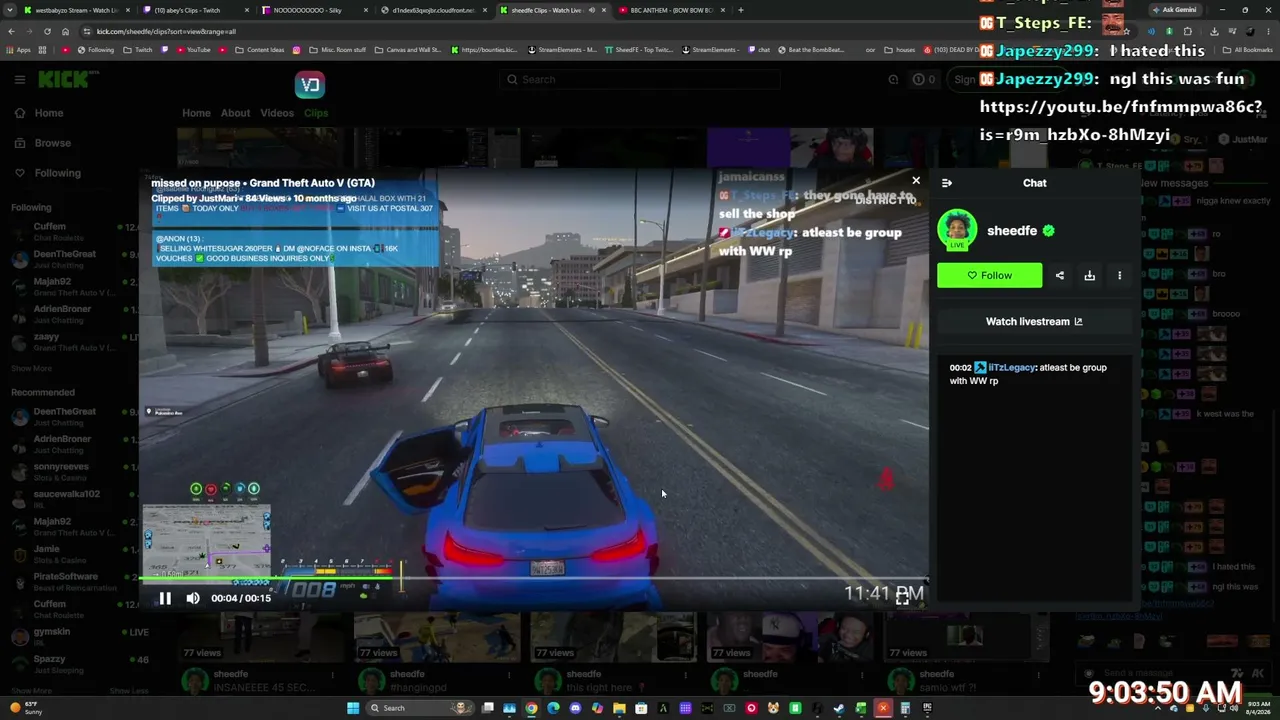
Task: Open zaayy channel in Following list
Action: coord(75,342)
